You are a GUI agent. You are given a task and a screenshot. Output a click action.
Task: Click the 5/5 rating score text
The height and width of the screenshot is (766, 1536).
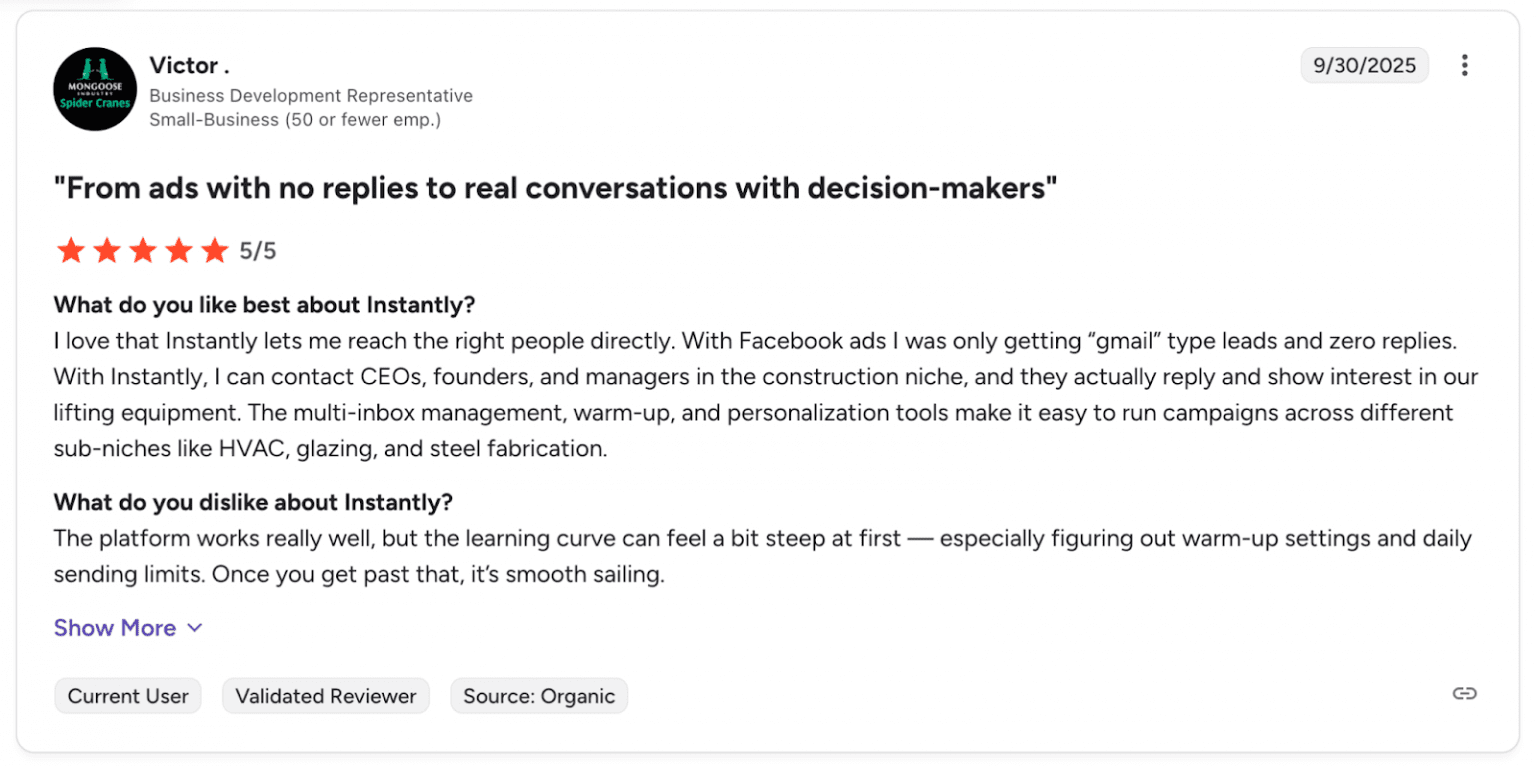[x=258, y=251]
